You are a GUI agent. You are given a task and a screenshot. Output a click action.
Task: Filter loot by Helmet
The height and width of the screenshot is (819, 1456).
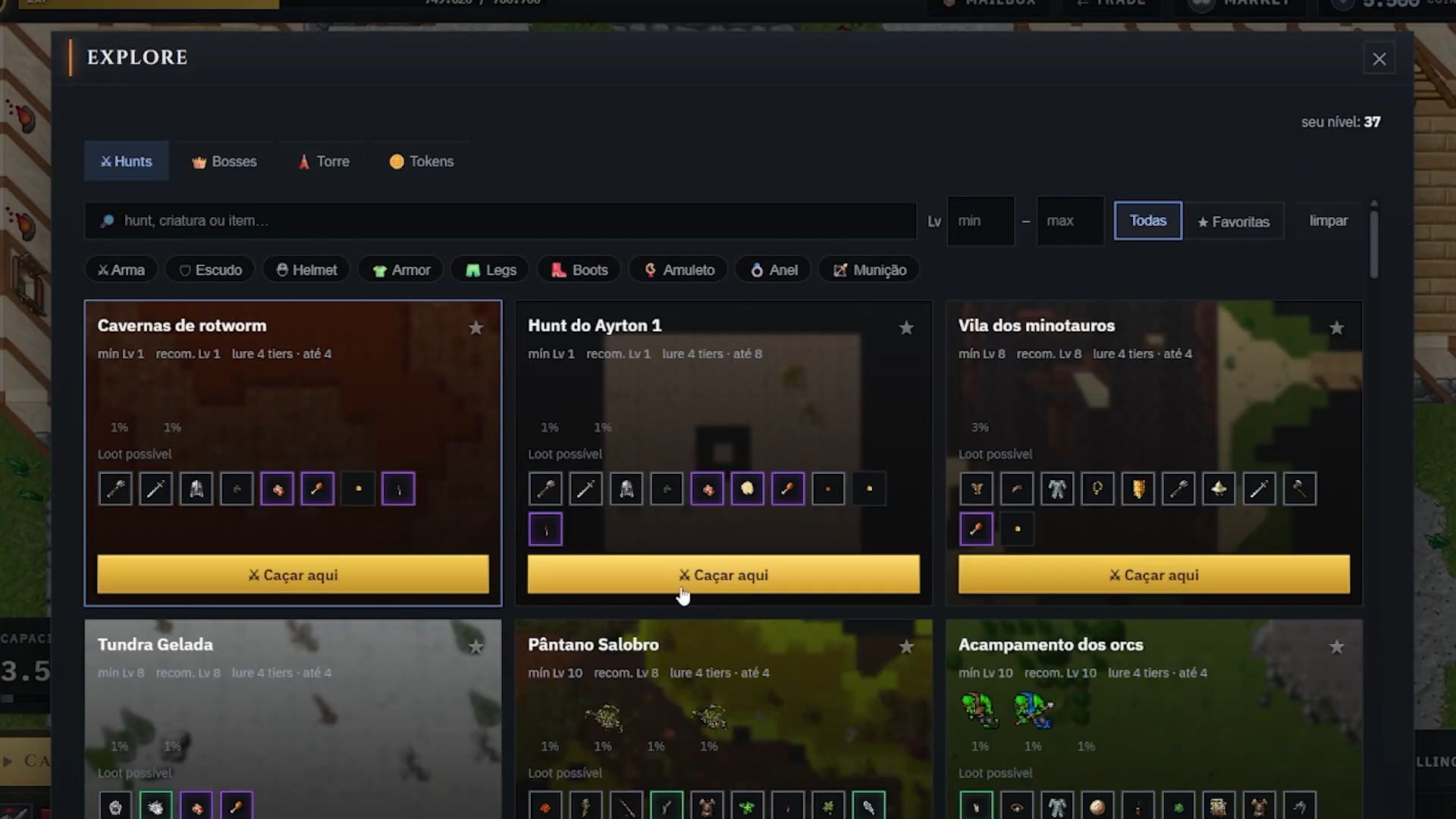pos(306,270)
